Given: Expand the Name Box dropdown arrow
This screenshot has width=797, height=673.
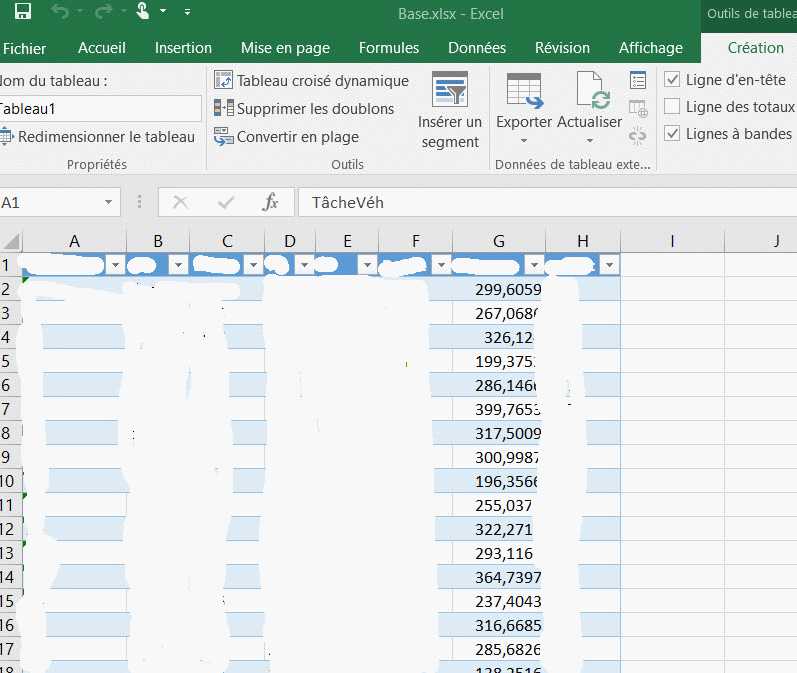Looking at the screenshot, I should point(108,202).
